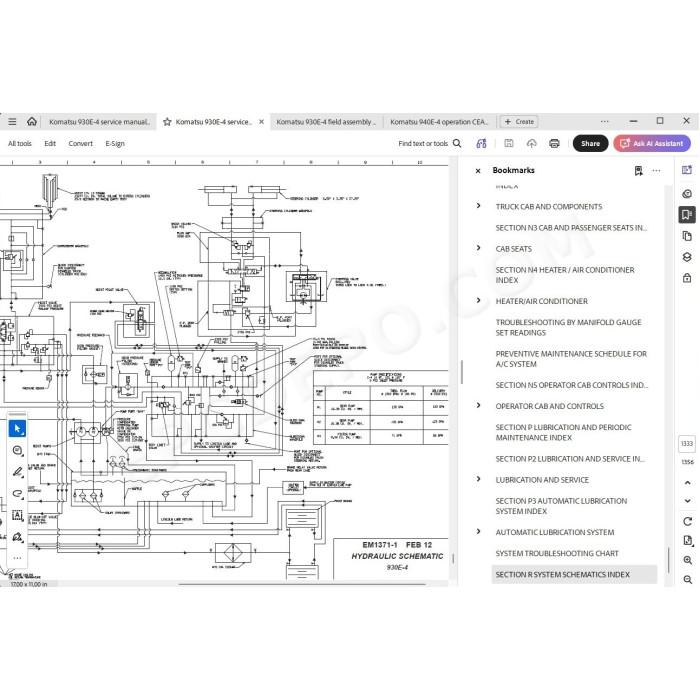Expand OPERATOR CAB AND CONTROLS bookmark
The image size is (700, 700).
coord(479,405)
